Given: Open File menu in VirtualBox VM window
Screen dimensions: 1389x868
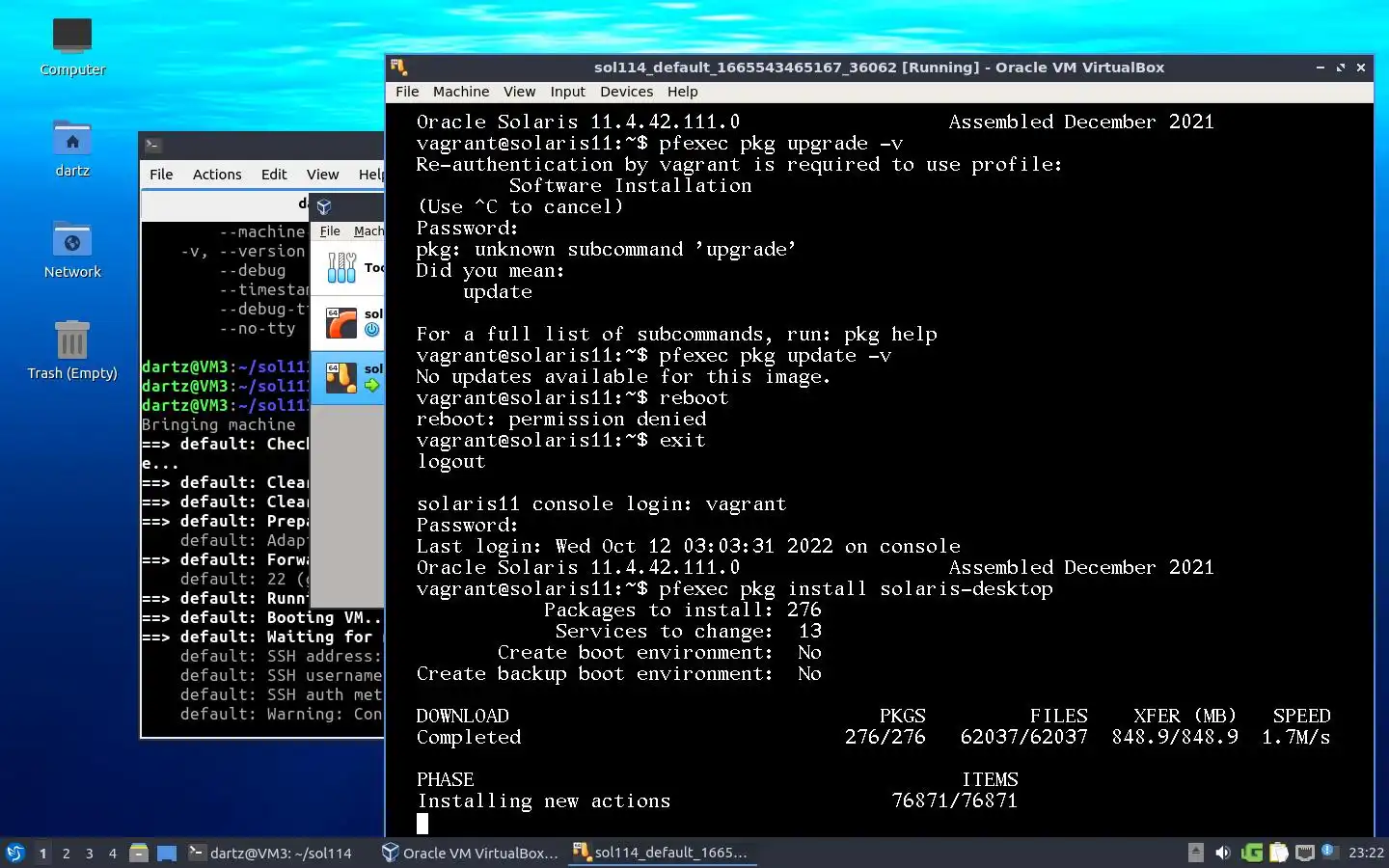Looking at the screenshot, I should point(407,92).
